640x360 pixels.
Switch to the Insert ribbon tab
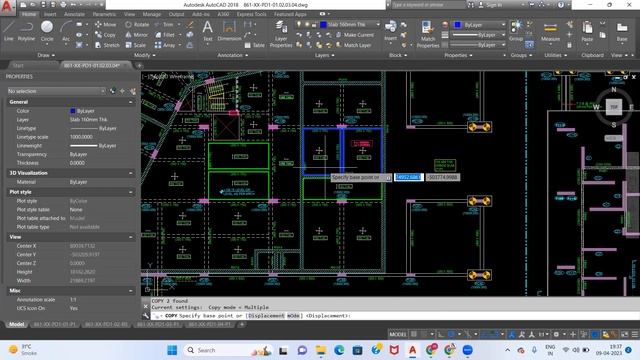[x=50, y=14]
